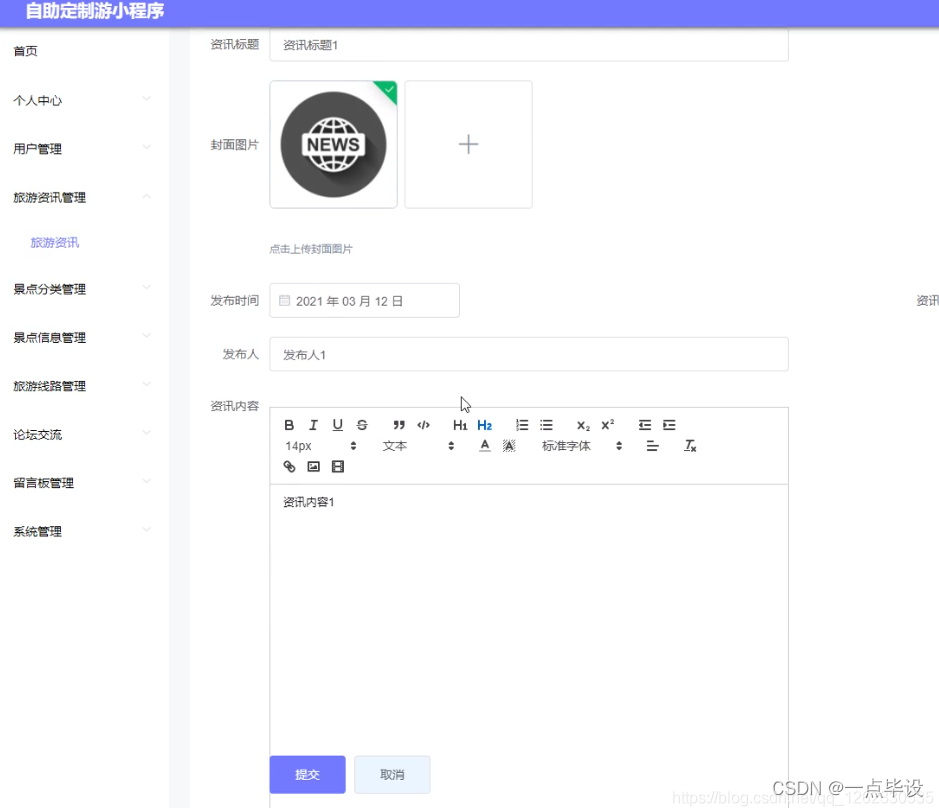Insert a video using the editor toolbar
The height and width of the screenshot is (808, 939).
point(338,467)
